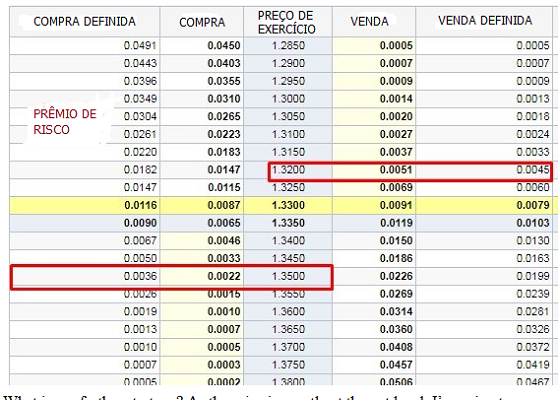Click the COMPRA column header
Screen dimensions: 559x400
click(x=202, y=22)
